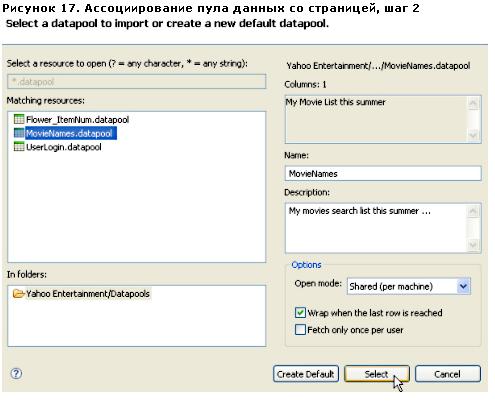495x401 pixels.
Task: Click the Description scrollbar up arrow
Action: coord(473,211)
